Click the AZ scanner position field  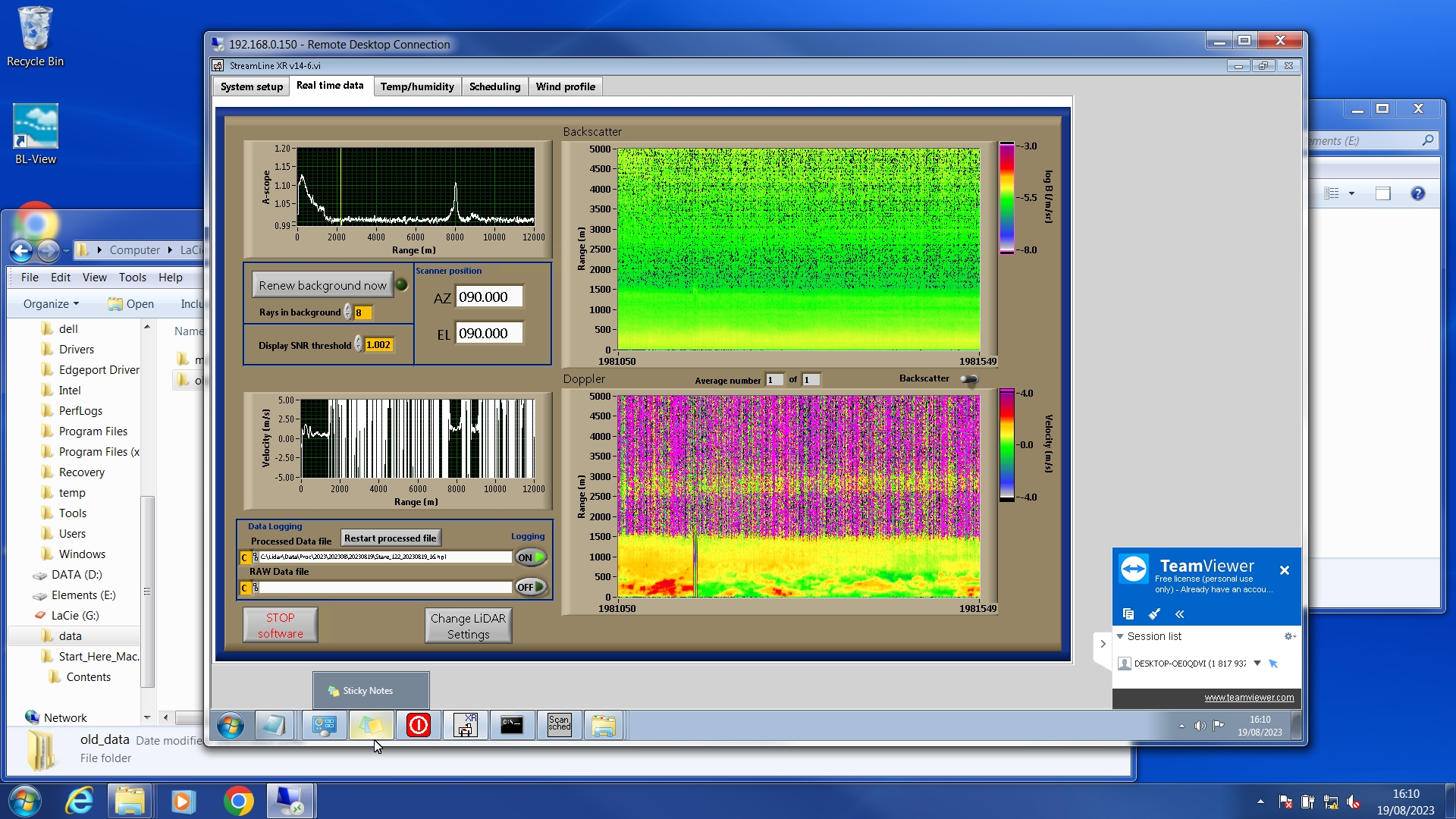(x=488, y=297)
